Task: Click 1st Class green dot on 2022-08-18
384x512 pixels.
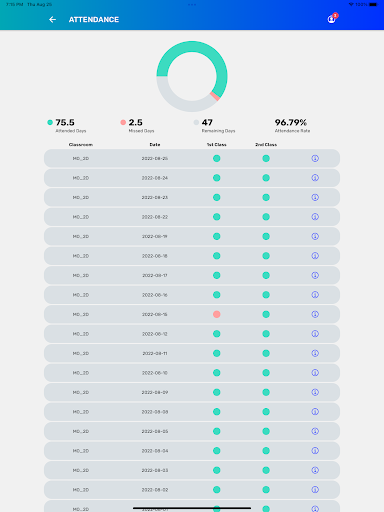Action: pos(217,256)
